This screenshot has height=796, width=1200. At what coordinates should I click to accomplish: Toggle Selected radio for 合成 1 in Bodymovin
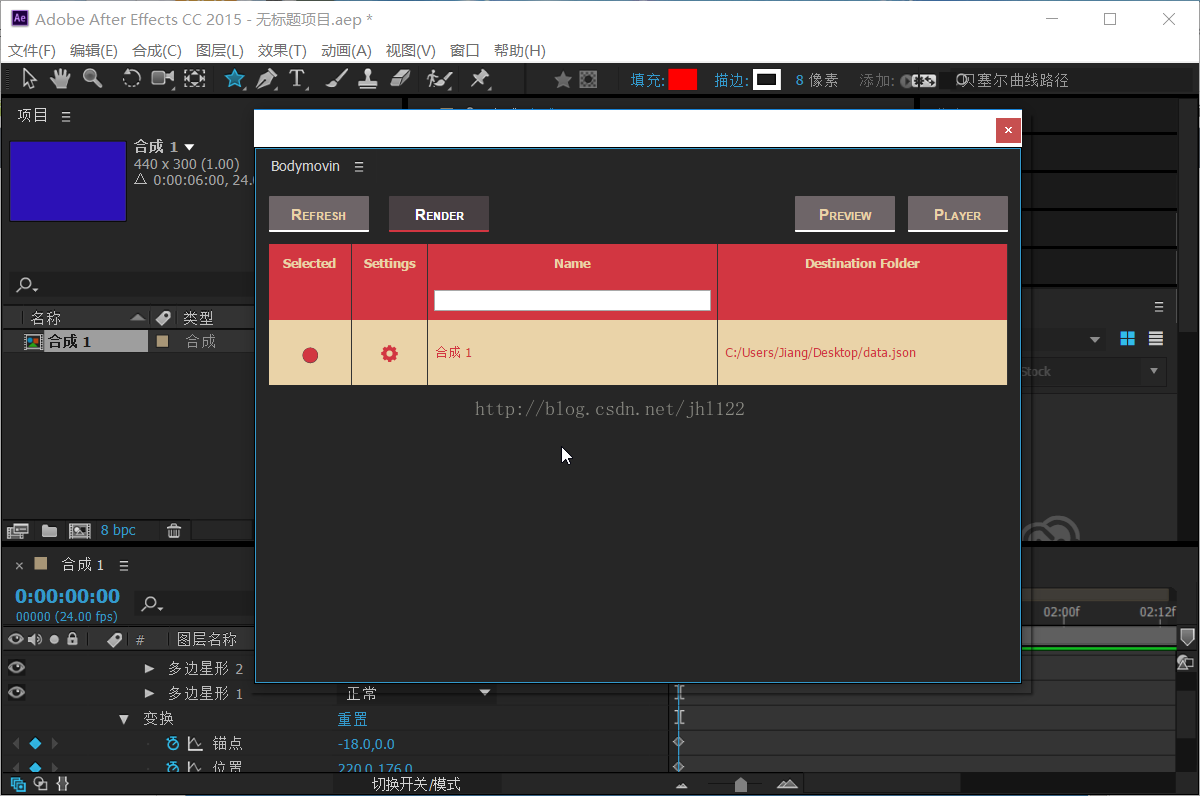tap(310, 354)
